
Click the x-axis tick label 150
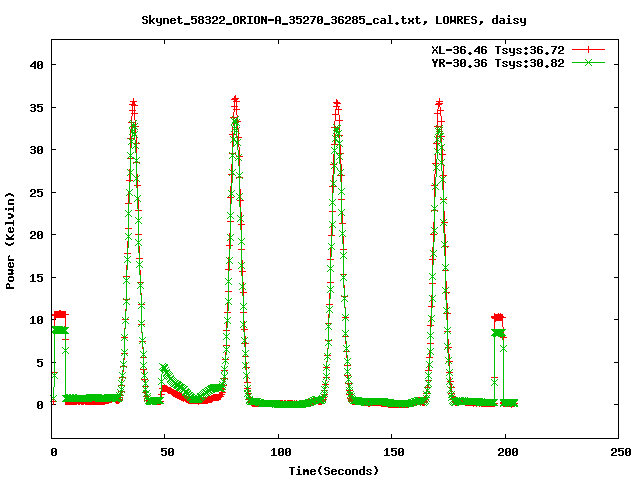click(x=394, y=452)
